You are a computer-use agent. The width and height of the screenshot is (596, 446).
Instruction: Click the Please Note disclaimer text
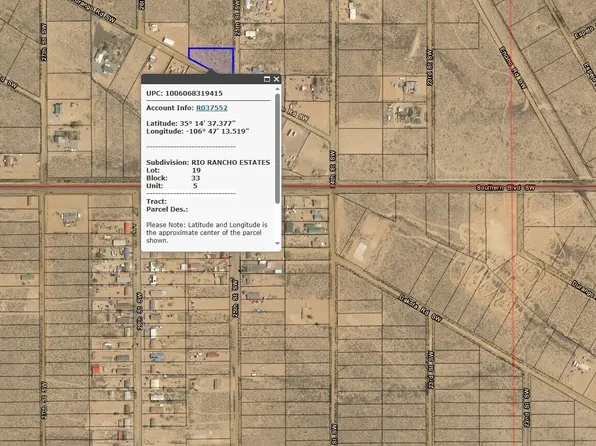207,233
